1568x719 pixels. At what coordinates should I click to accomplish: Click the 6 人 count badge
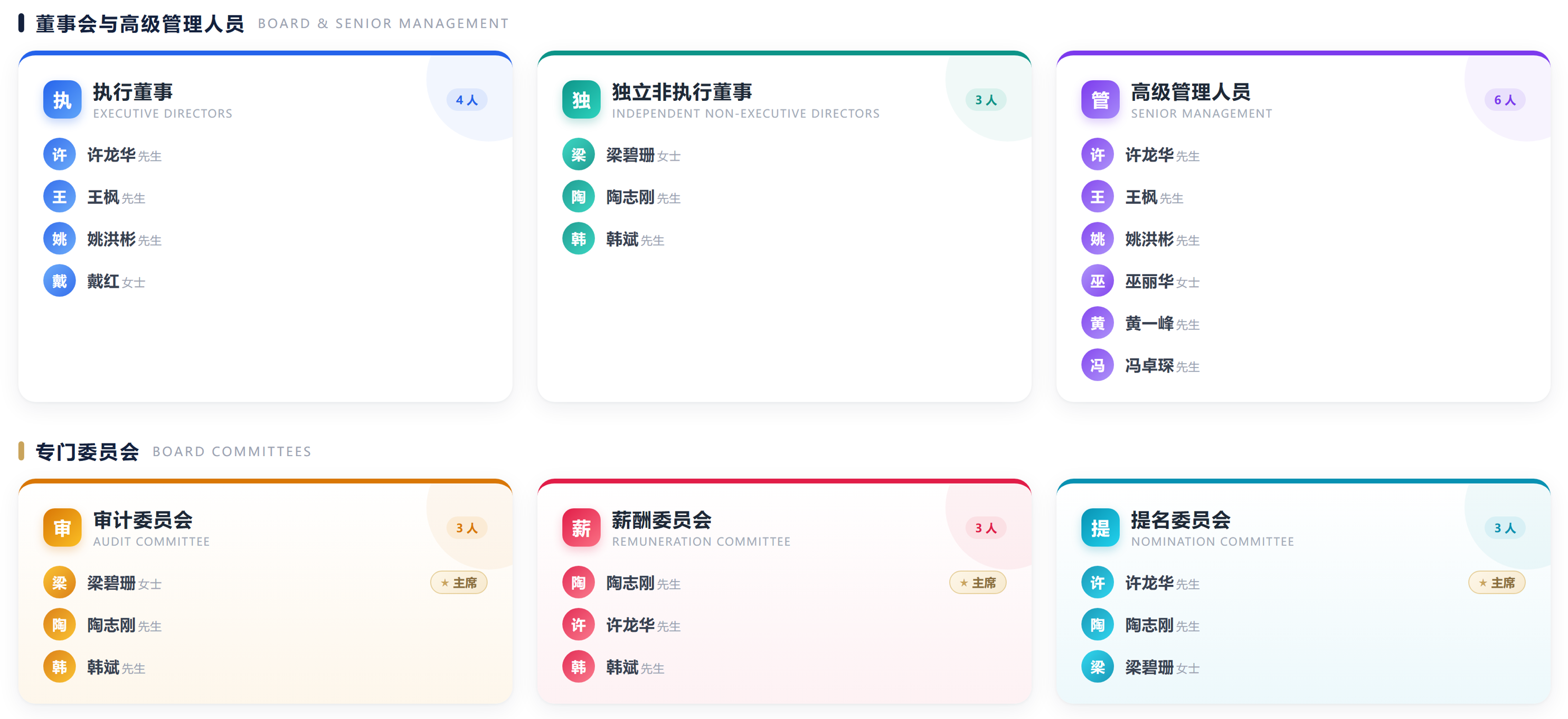coord(1505,100)
